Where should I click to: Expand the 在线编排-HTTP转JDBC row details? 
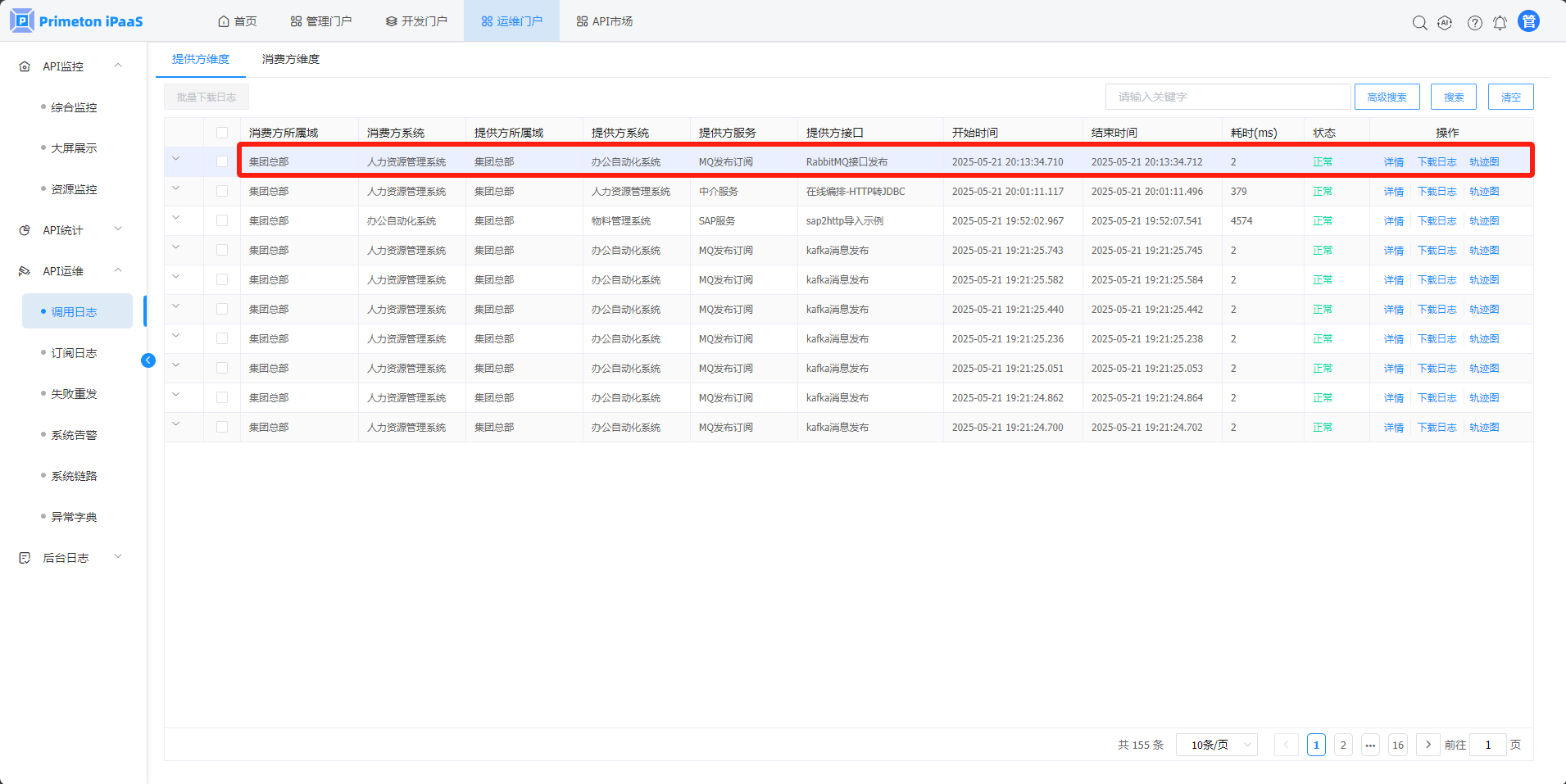pos(176,189)
